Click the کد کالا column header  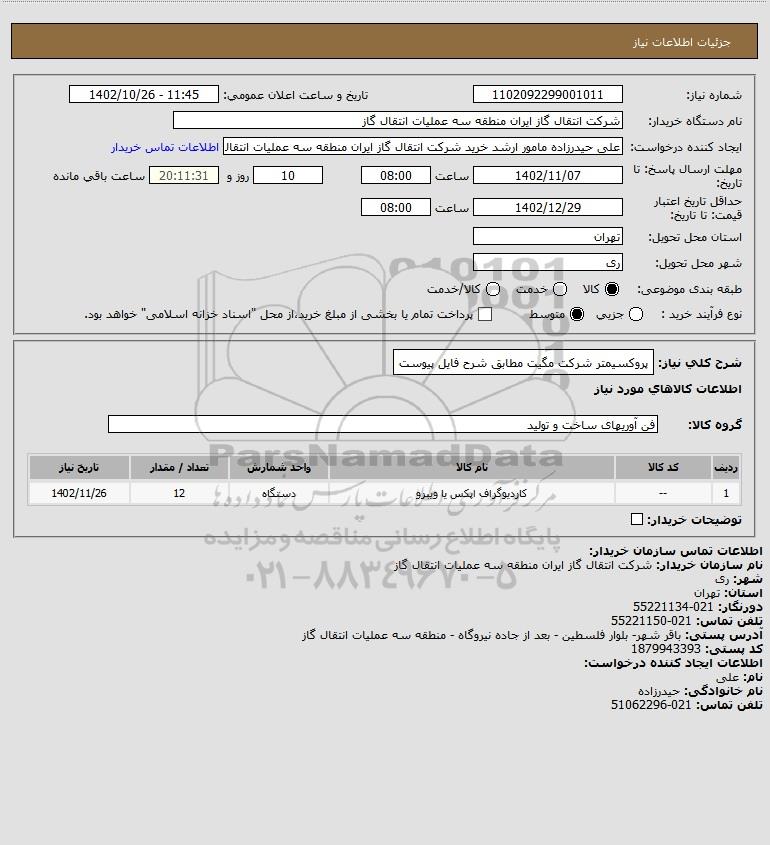click(663, 467)
